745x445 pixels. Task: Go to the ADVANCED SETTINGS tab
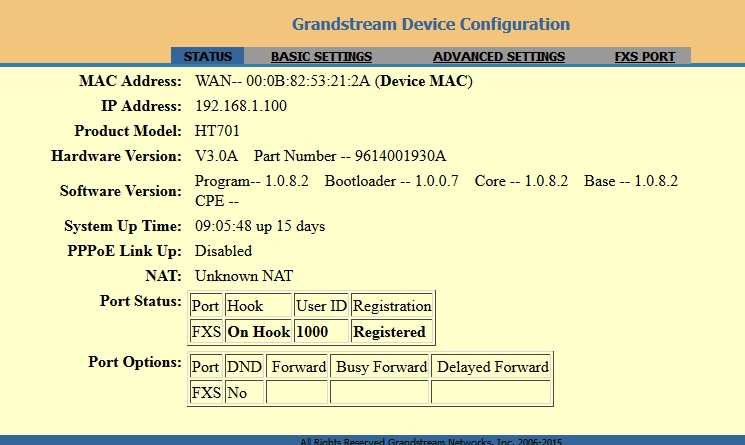tap(498, 57)
